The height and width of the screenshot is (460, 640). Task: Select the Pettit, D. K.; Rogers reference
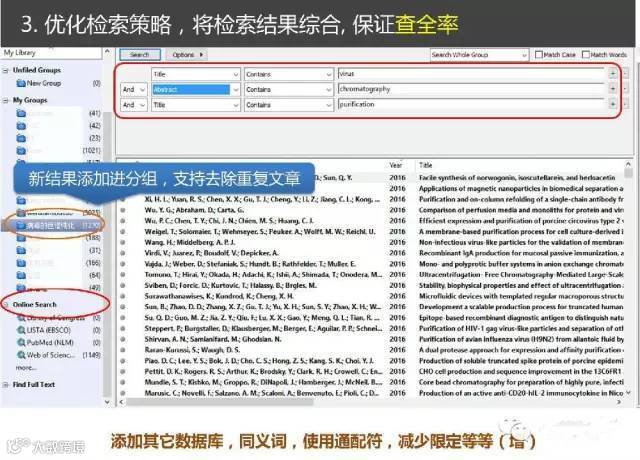pyautogui.click(x=263, y=371)
